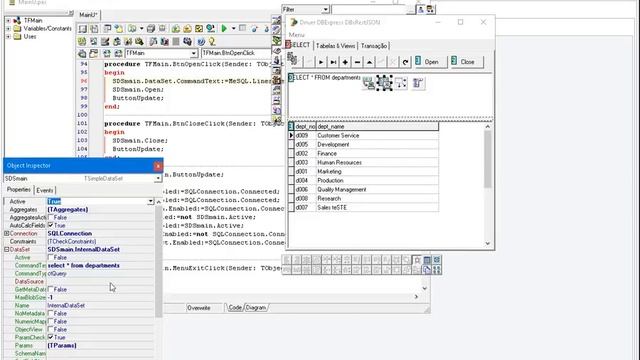Expand the TFMain tree node
Viewport: 640px width, 360px height.
click(x=8, y=20)
